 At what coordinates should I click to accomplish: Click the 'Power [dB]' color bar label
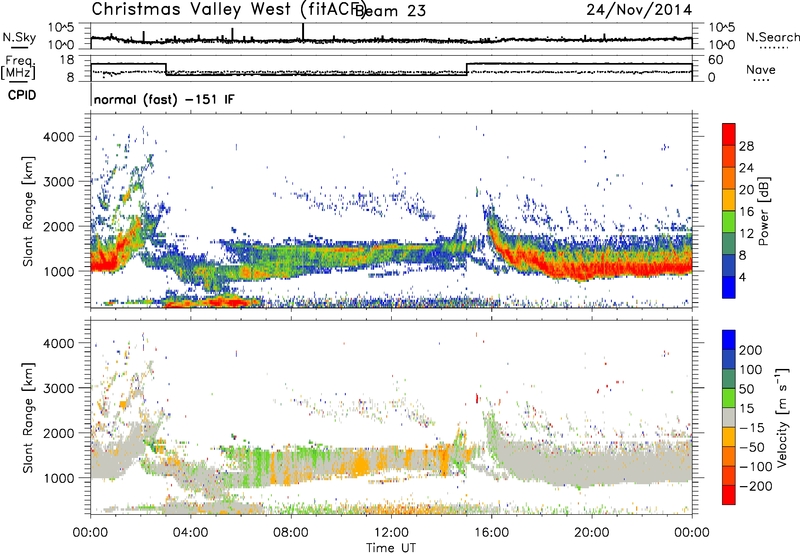(x=764, y=211)
